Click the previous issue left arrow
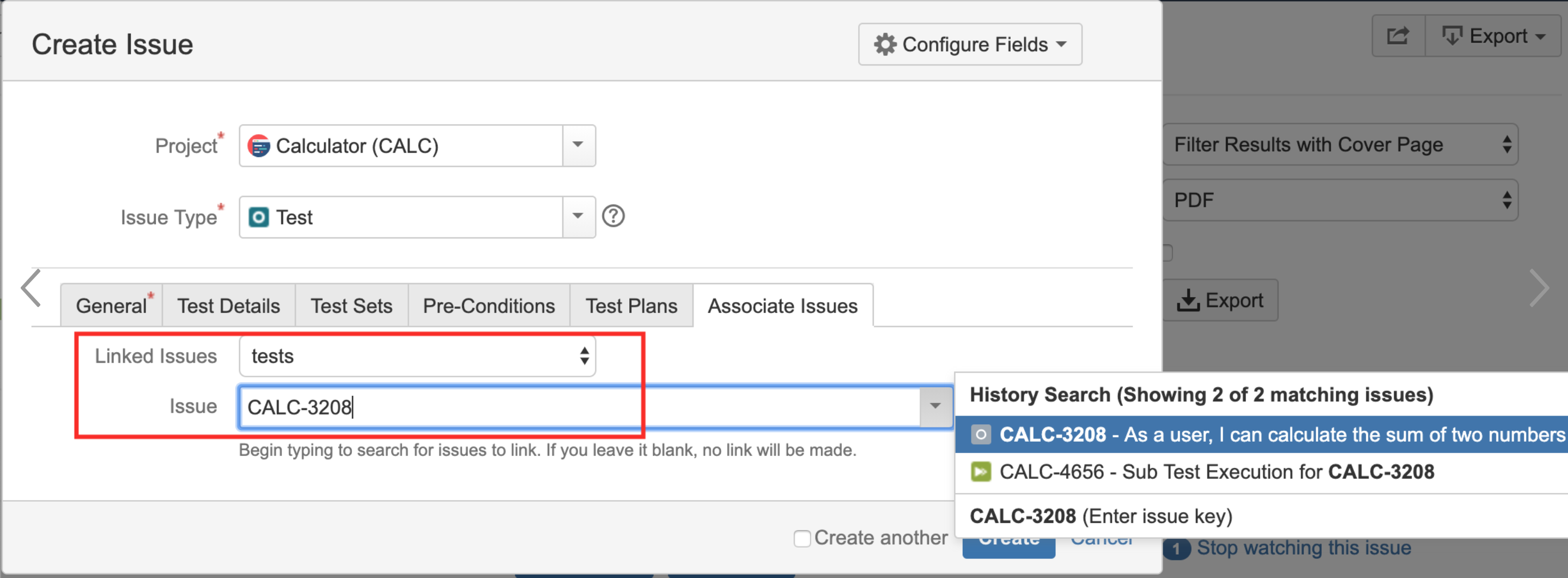The width and height of the screenshot is (1568, 578). 31,288
